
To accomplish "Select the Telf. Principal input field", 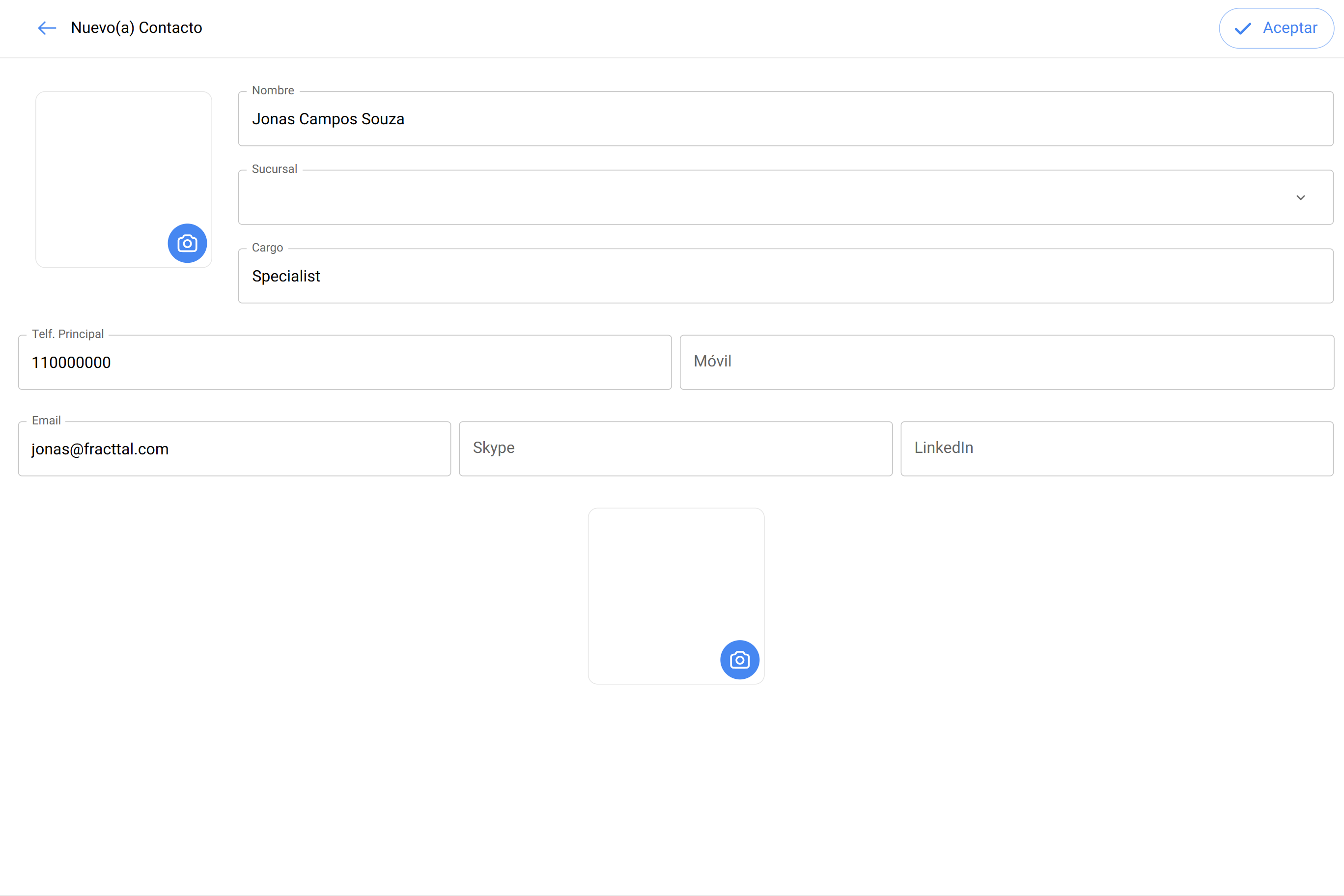I will [344, 363].
